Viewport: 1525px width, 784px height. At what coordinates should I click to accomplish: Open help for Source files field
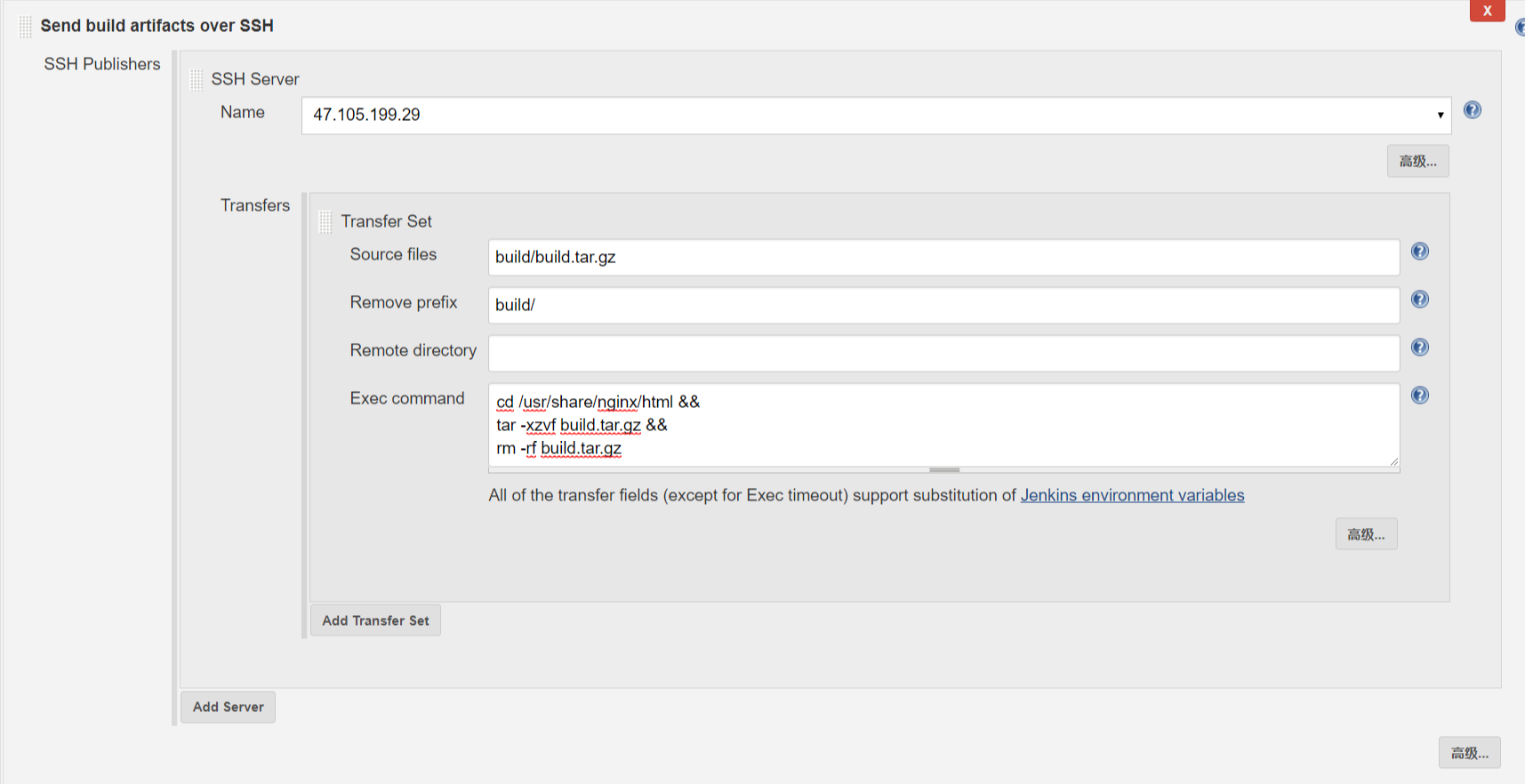coord(1420,252)
